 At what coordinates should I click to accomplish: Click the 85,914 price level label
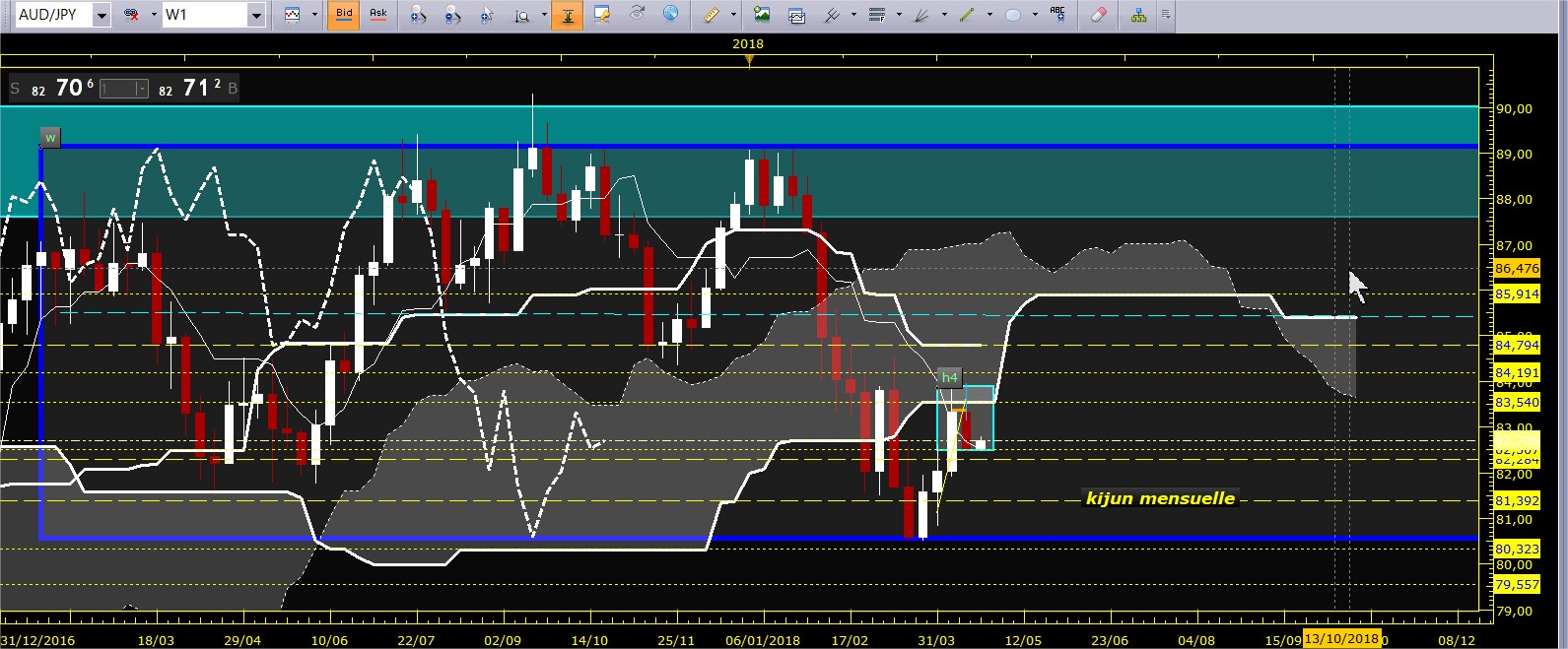[1517, 293]
